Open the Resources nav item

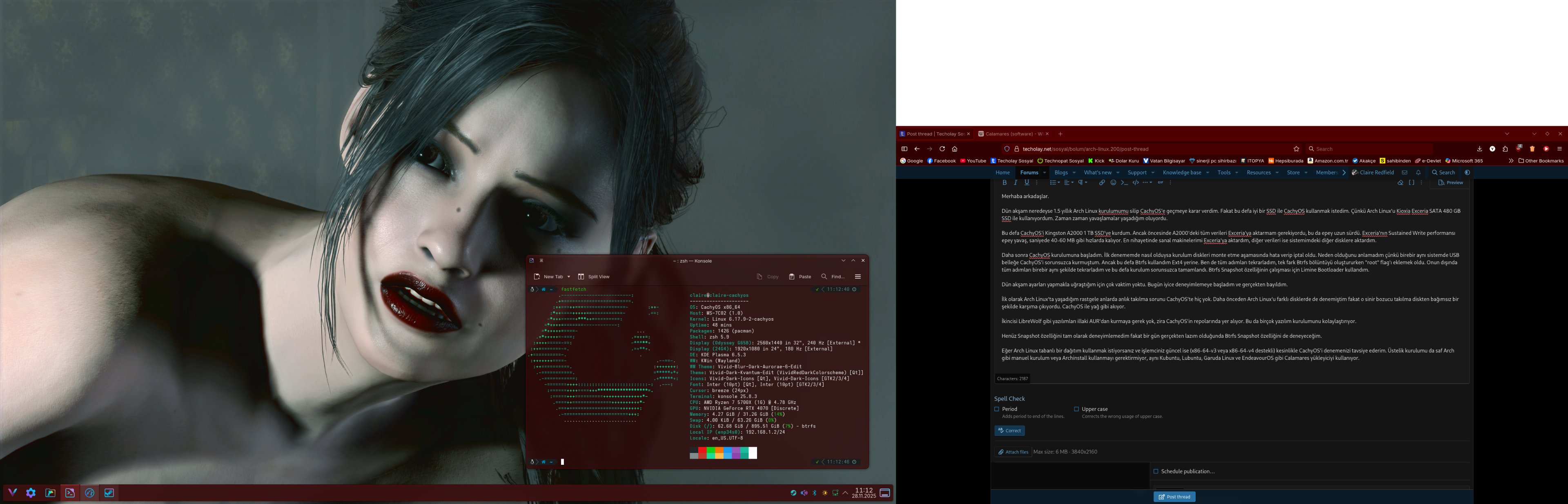pyautogui.click(x=1259, y=173)
